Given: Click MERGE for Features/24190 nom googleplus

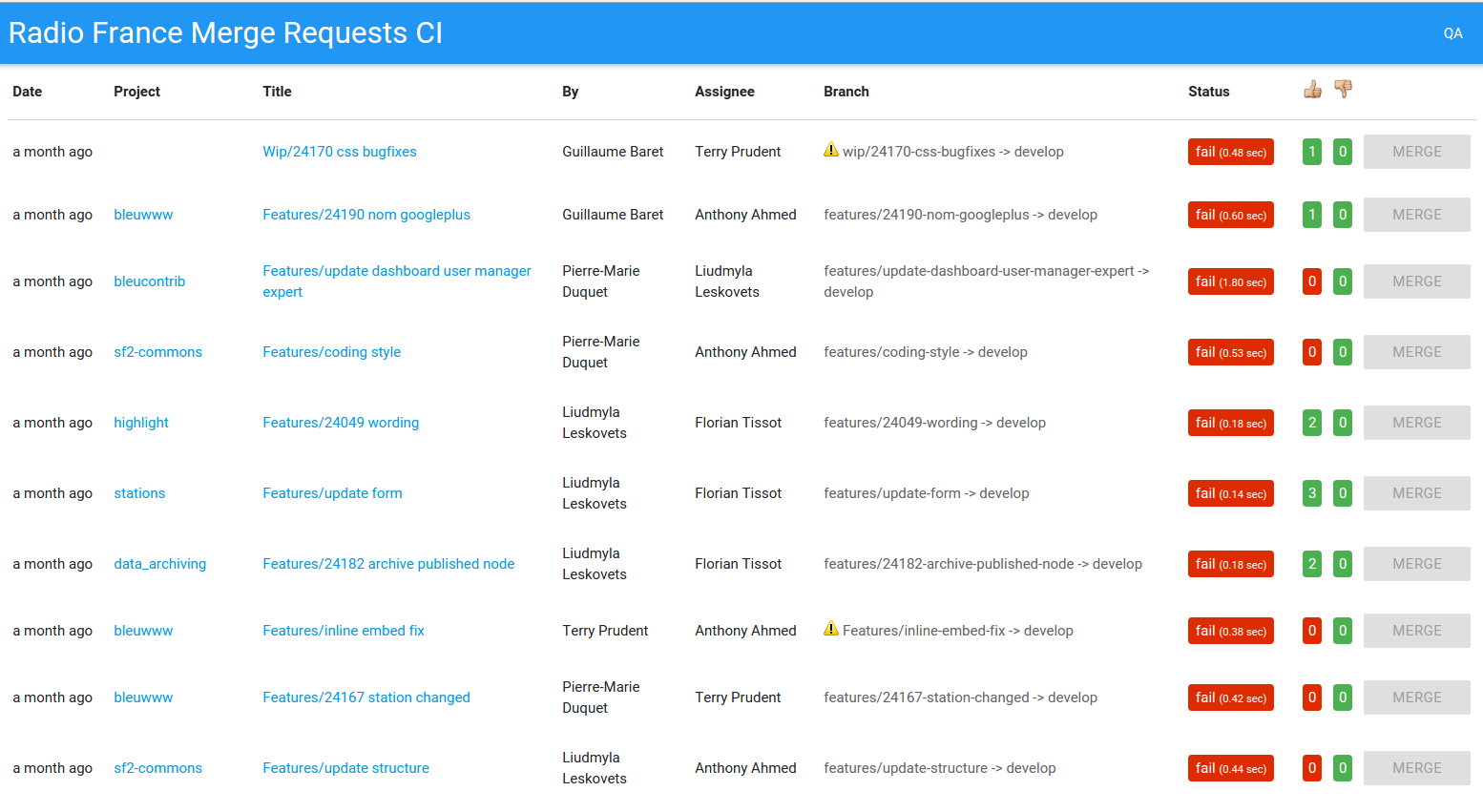Looking at the screenshot, I should [x=1417, y=215].
